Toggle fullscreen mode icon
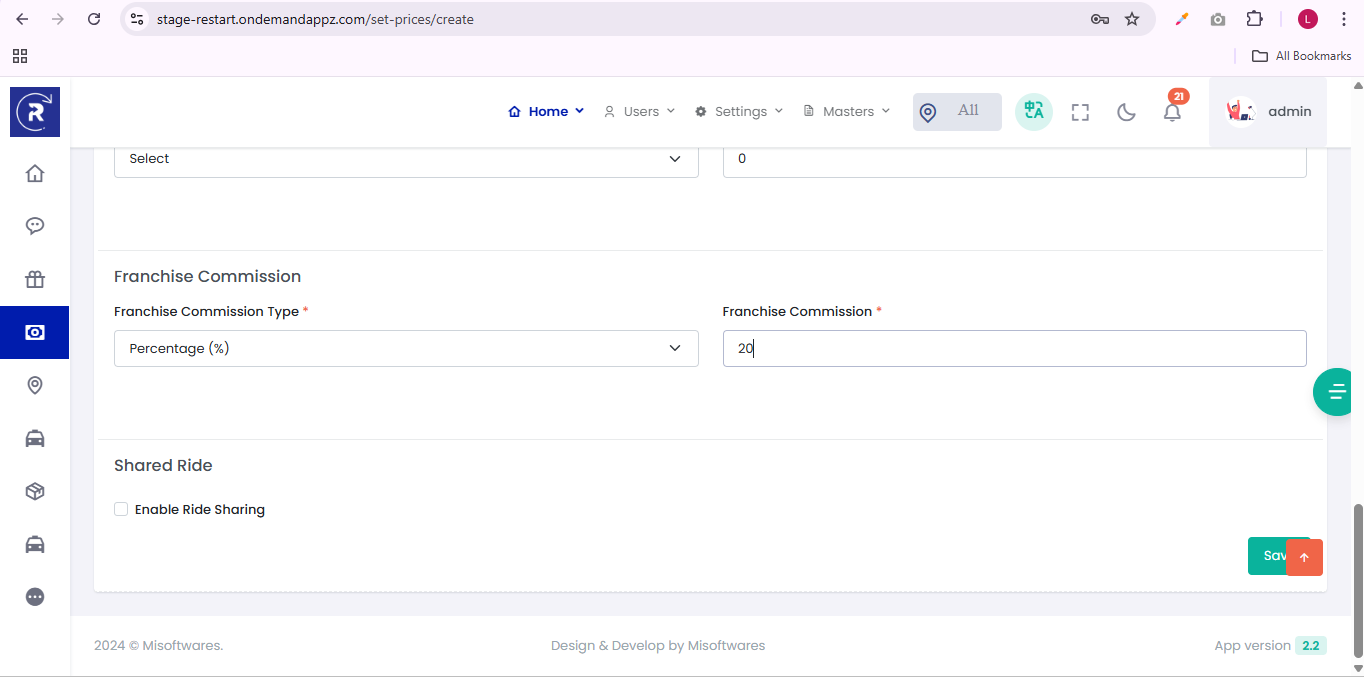The image size is (1364, 677). click(x=1080, y=112)
